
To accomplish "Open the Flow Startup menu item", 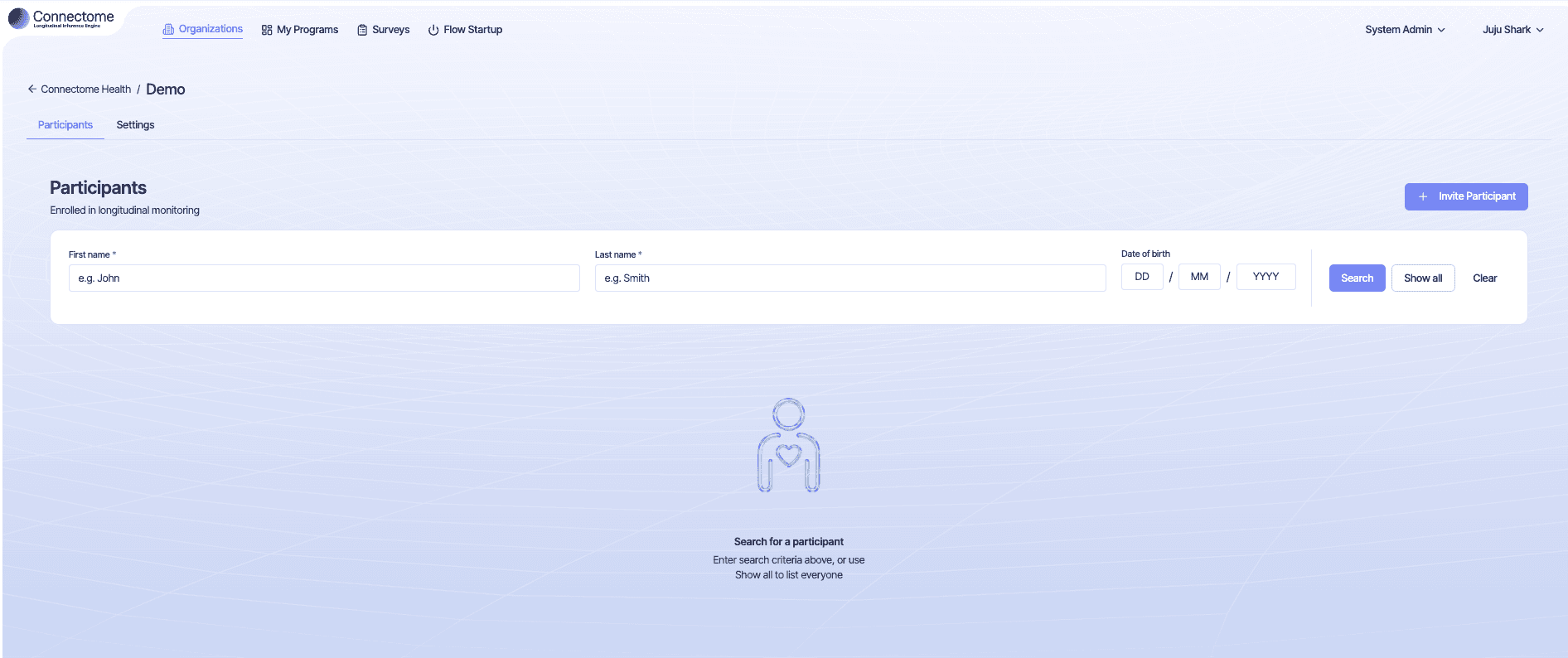I will click(465, 30).
